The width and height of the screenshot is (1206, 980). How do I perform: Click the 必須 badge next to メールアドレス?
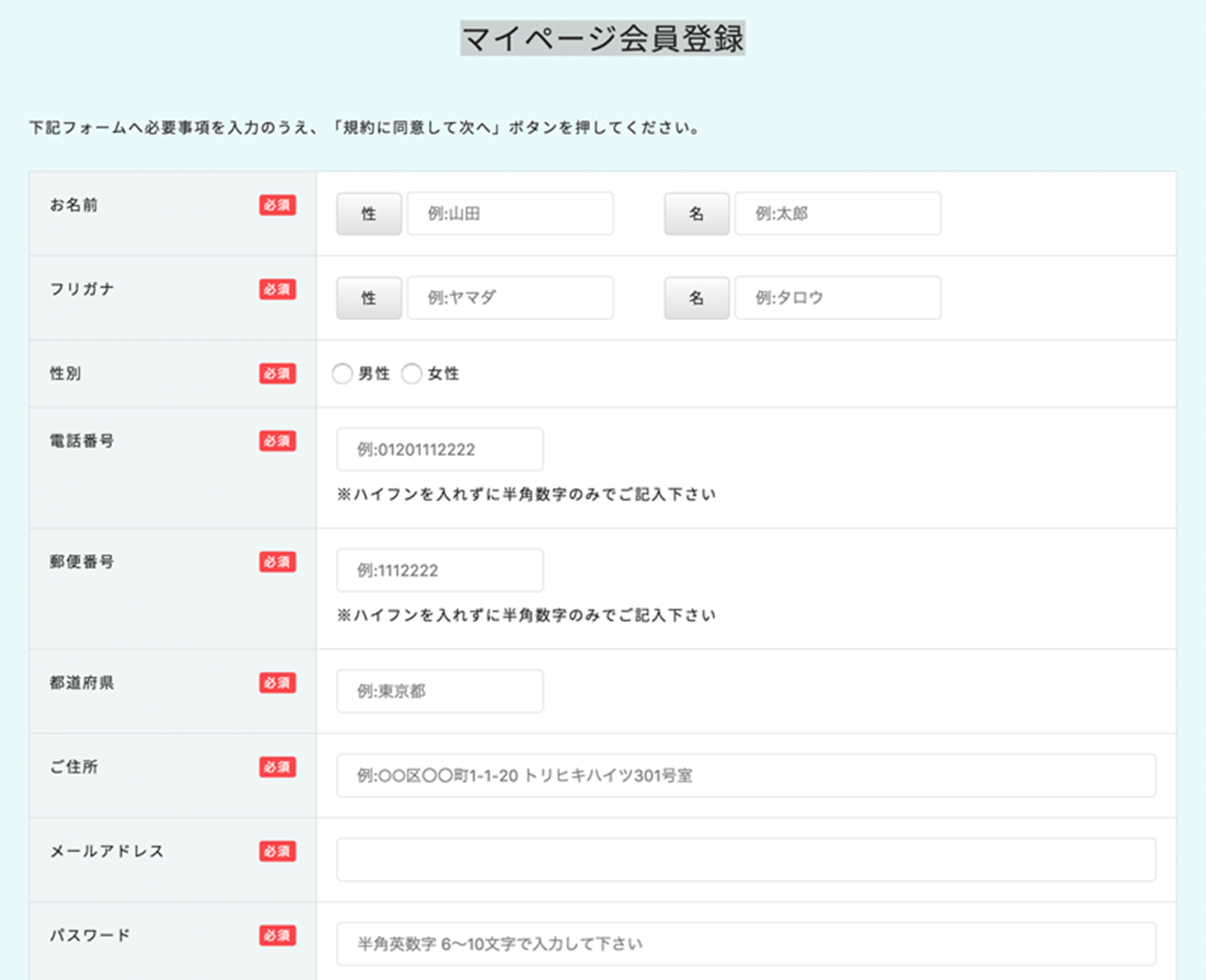277,852
